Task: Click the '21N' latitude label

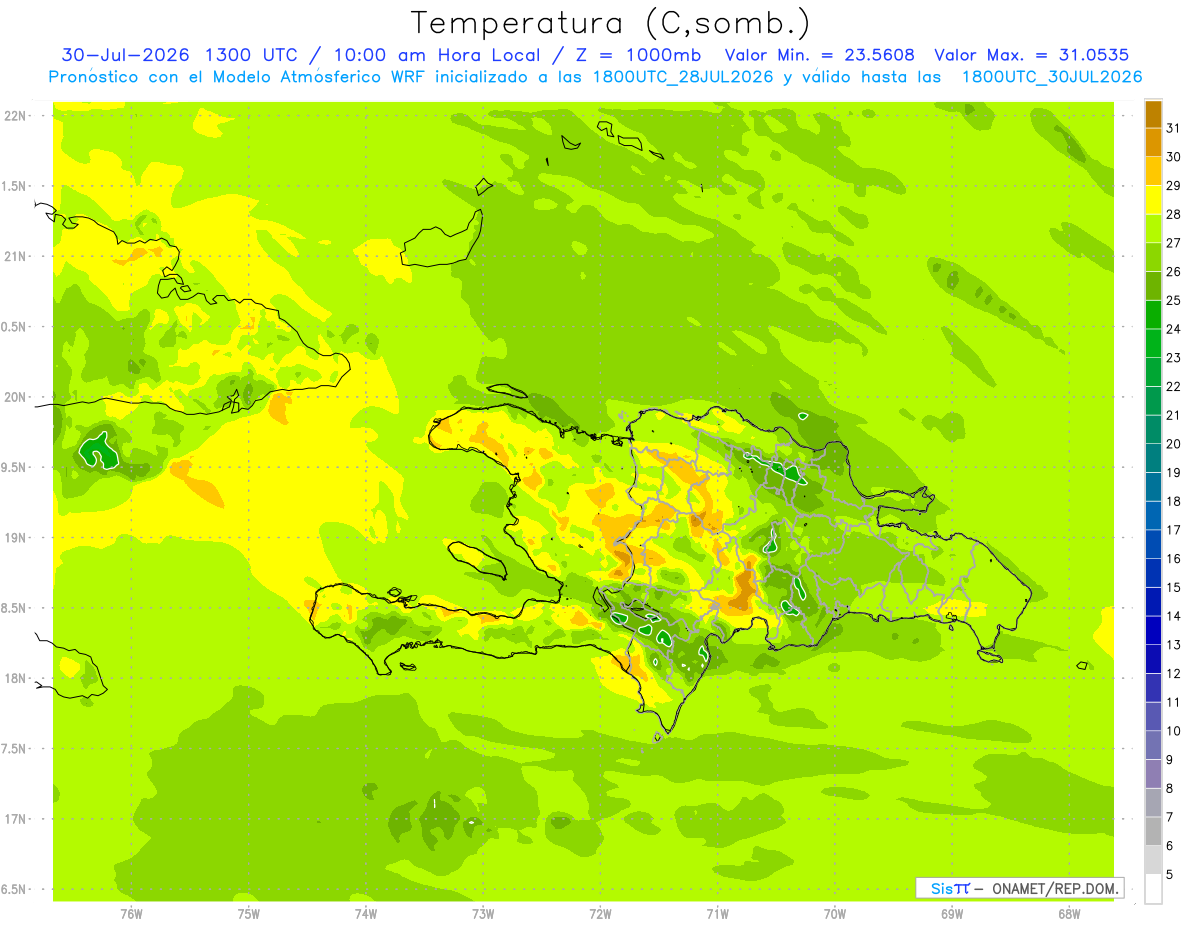Action: pyautogui.click(x=15, y=257)
